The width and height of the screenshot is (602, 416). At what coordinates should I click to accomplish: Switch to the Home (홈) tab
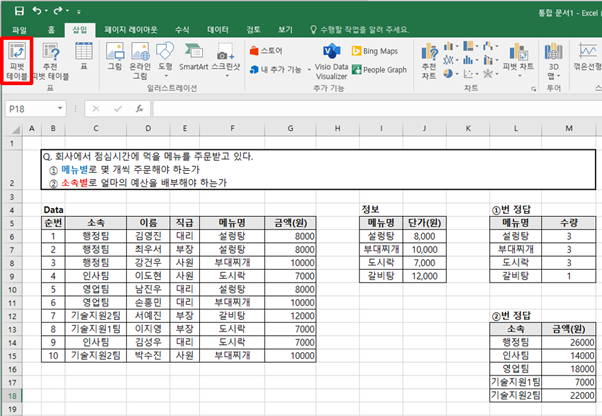[x=51, y=30]
